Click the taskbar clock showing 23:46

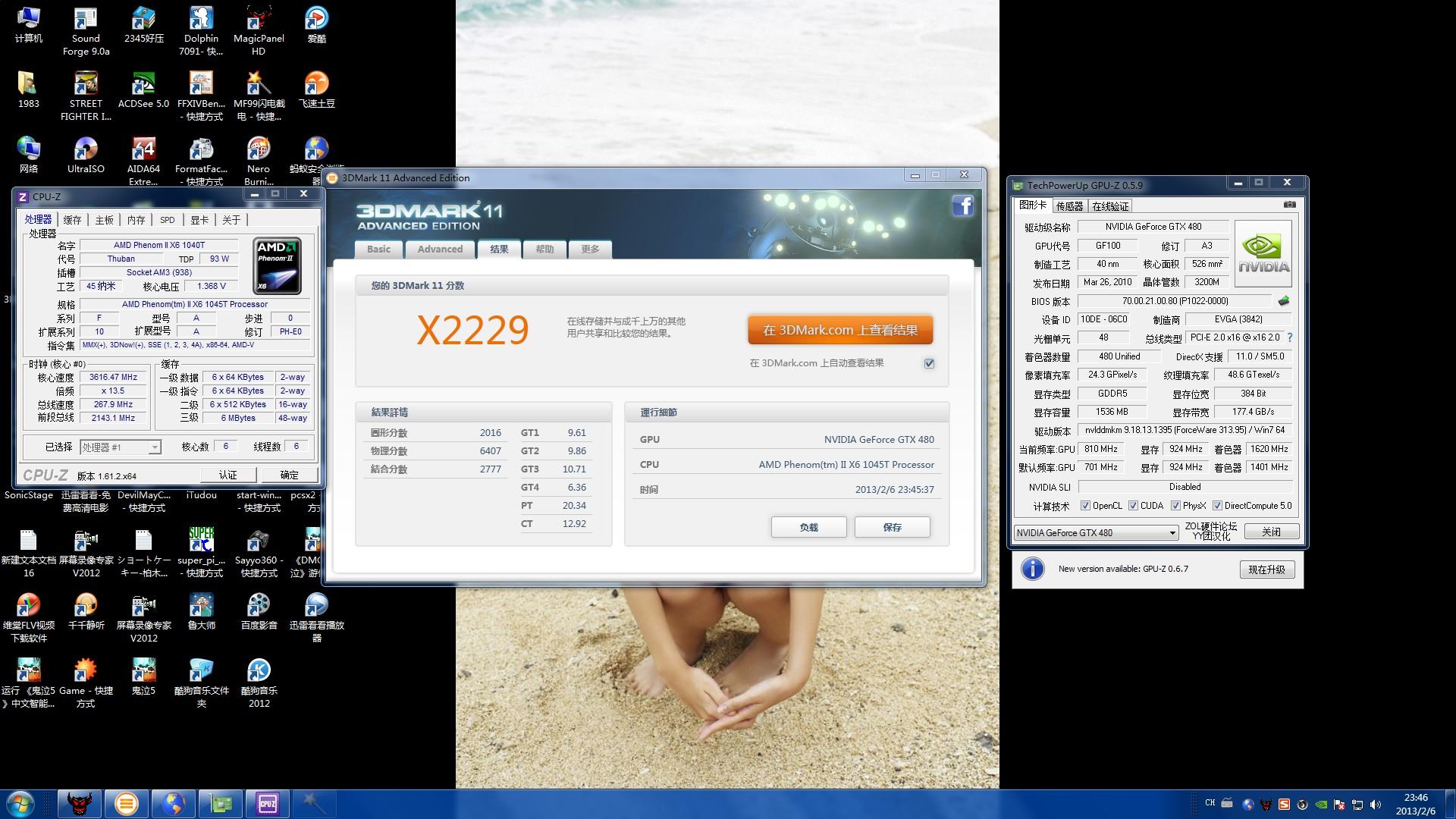point(1415,804)
